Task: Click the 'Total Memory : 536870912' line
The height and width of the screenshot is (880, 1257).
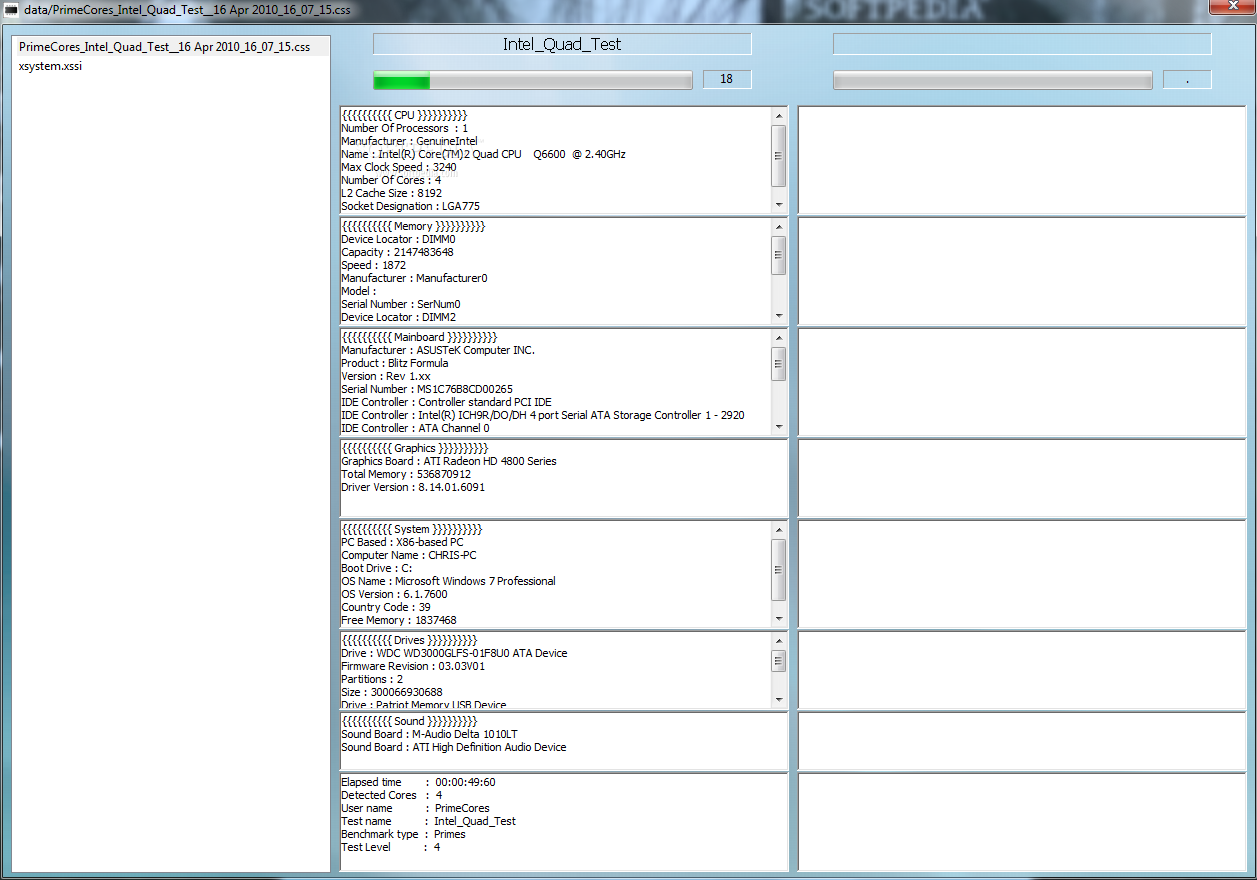Action: (406, 474)
